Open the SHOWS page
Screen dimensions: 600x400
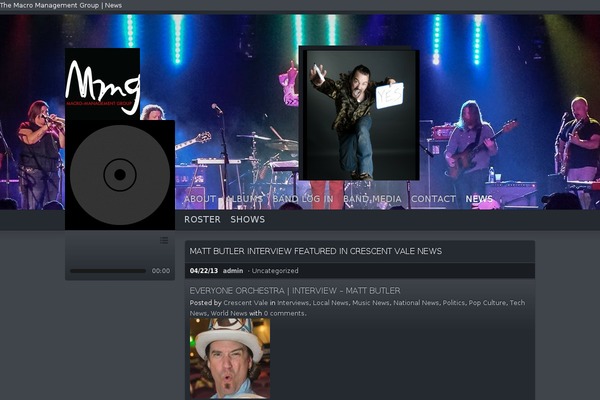point(247,219)
